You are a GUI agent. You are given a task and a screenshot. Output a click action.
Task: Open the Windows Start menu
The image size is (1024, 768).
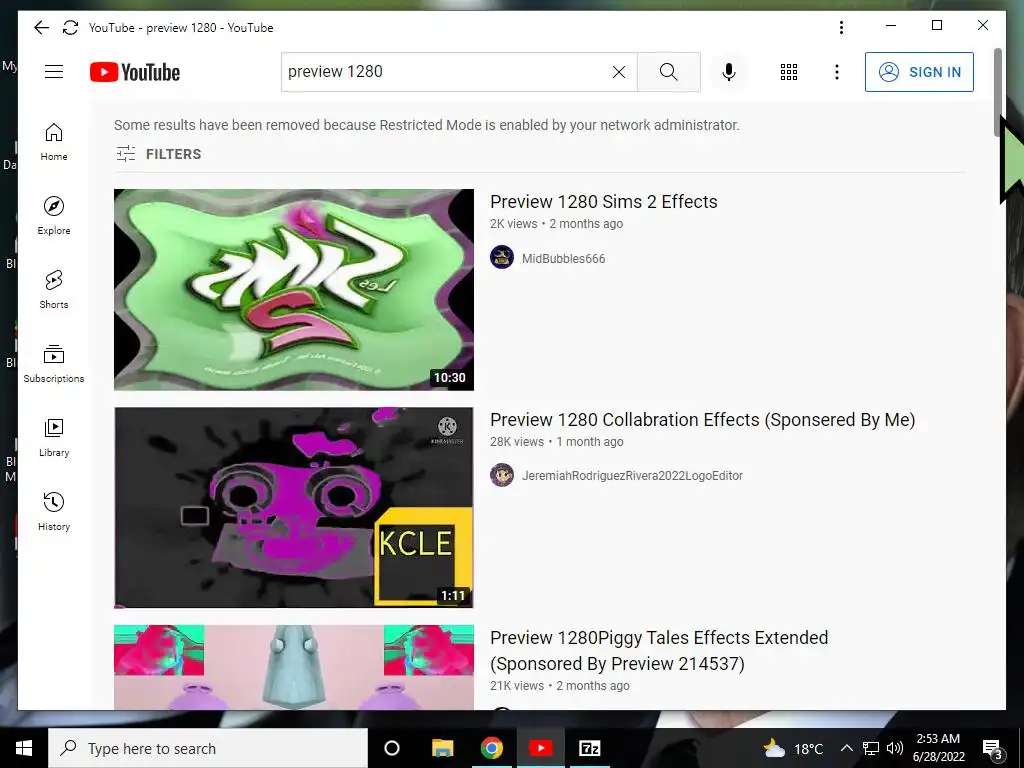pyautogui.click(x=24, y=748)
